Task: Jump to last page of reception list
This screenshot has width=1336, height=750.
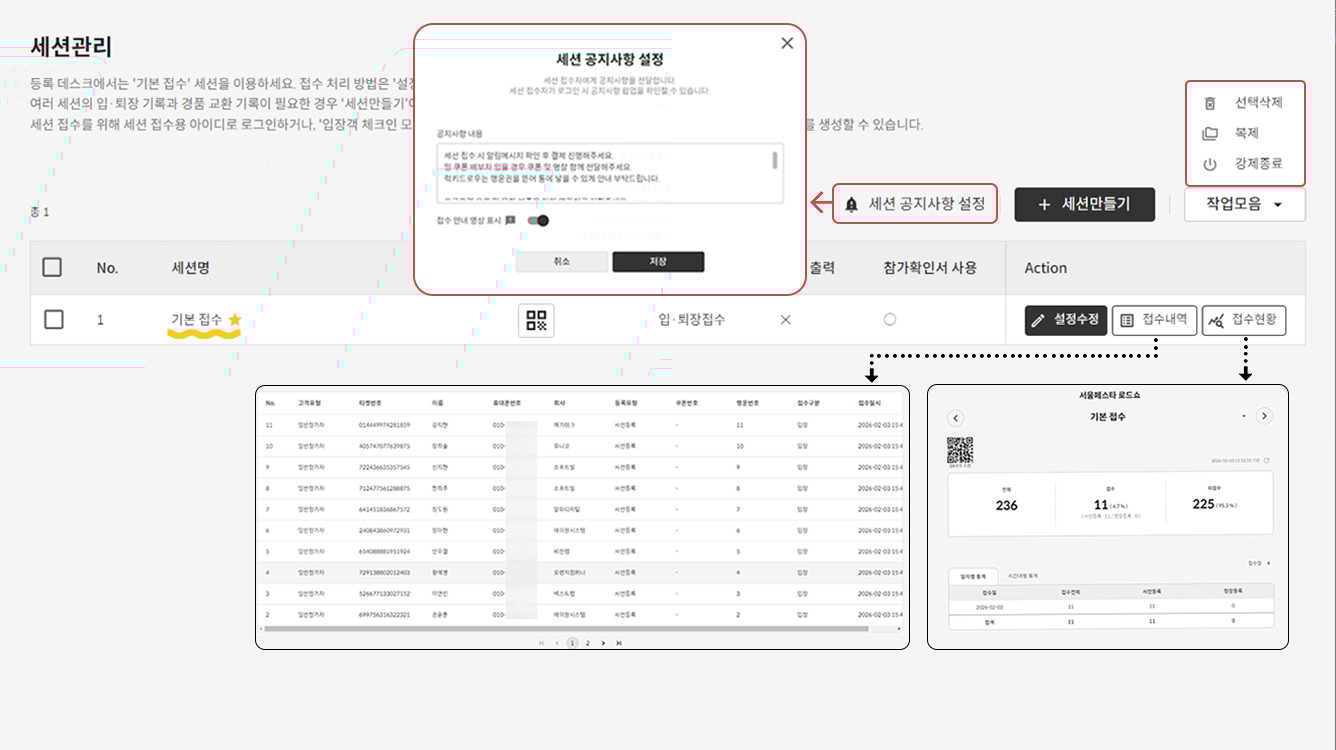Action: tap(619, 643)
